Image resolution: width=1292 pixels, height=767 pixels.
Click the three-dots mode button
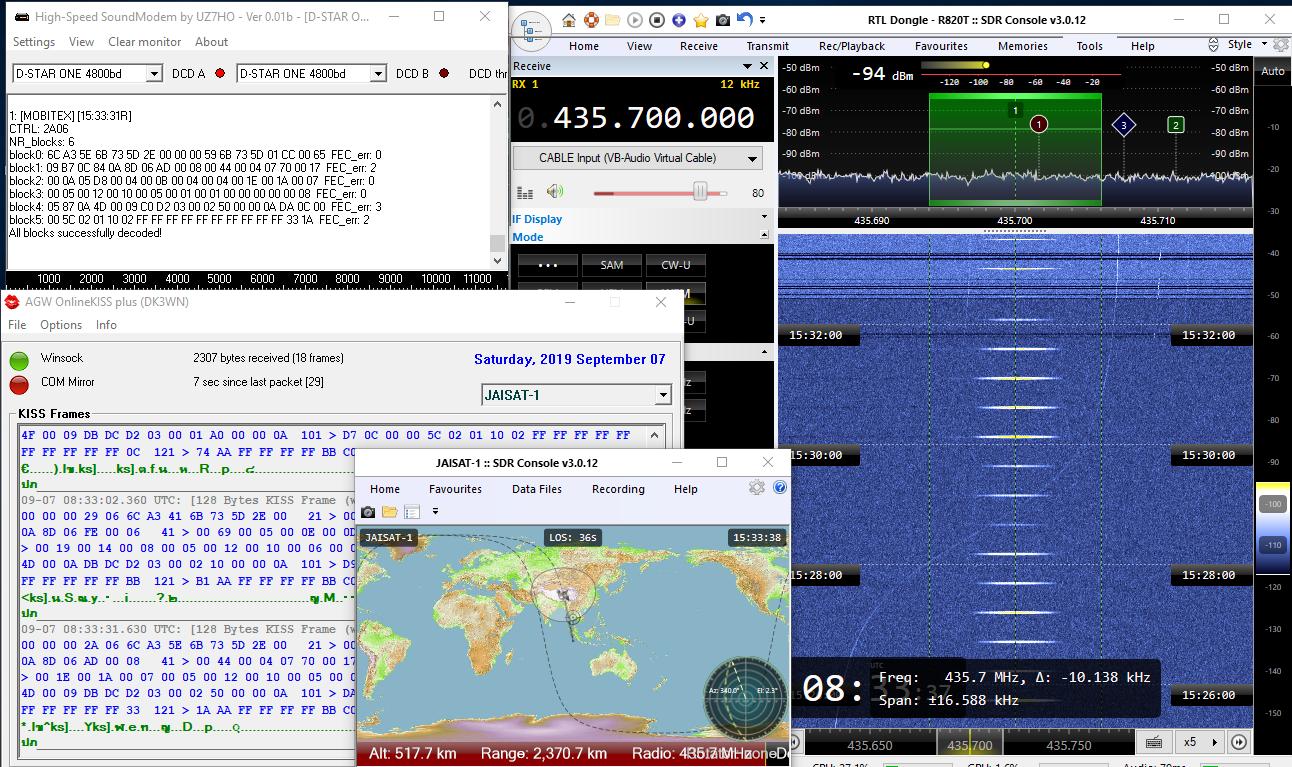(548, 265)
